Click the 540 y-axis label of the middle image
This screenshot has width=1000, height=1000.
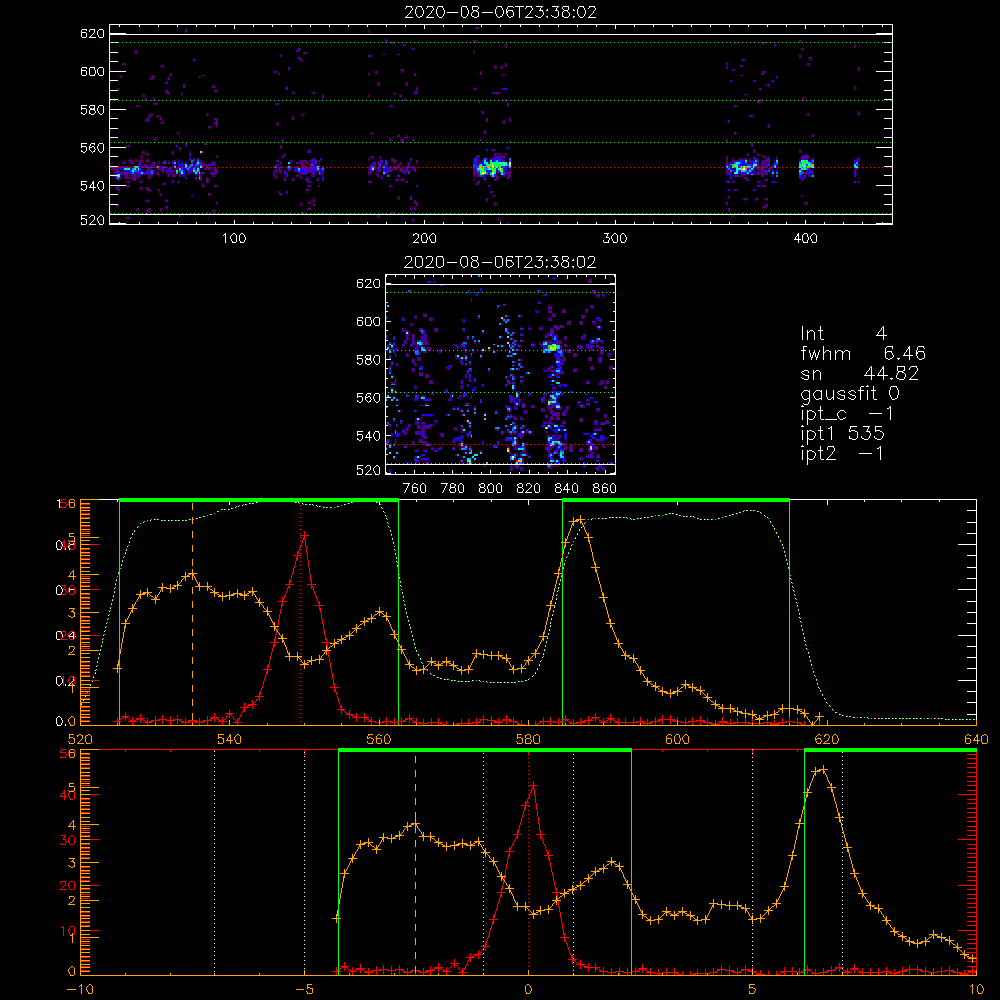[369, 436]
